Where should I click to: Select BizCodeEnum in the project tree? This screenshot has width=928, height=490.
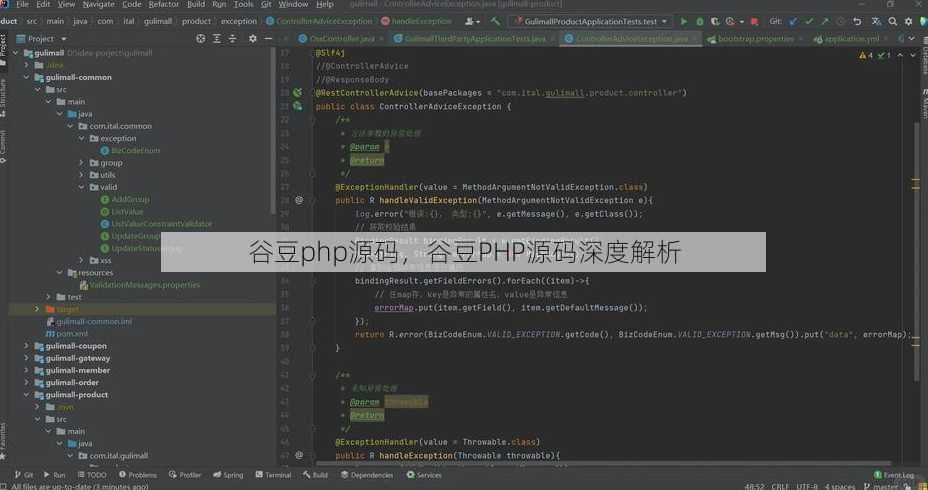(136, 151)
